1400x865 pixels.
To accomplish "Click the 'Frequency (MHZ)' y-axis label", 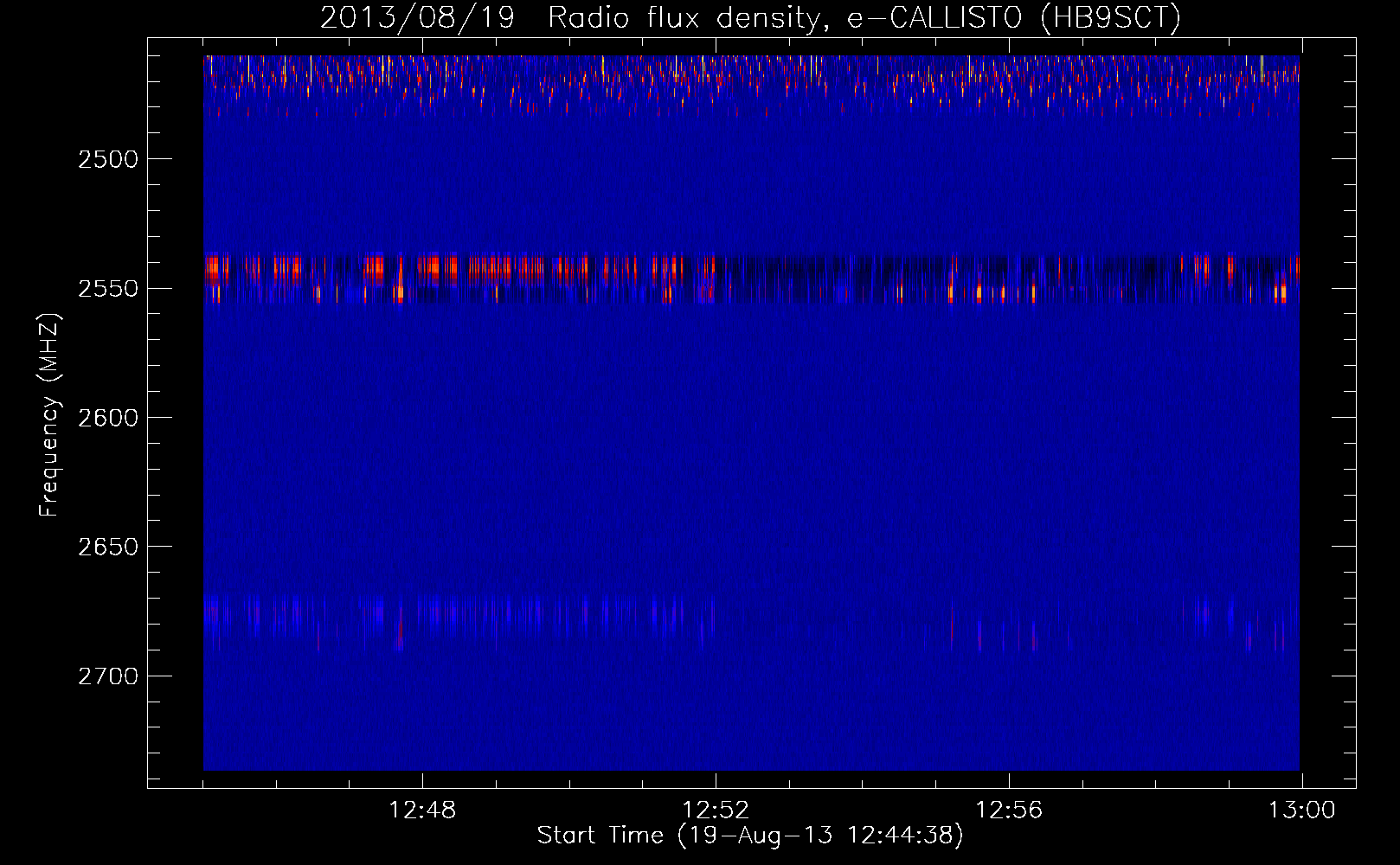I will click(x=49, y=415).
